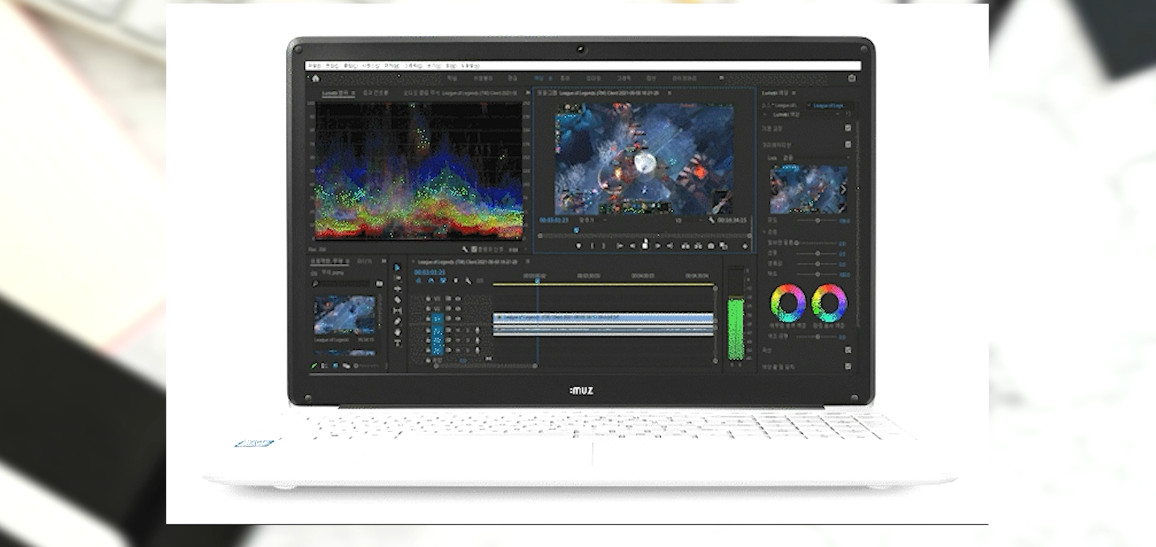Step forward one frame in the Program Monitor

(x=658, y=245)
